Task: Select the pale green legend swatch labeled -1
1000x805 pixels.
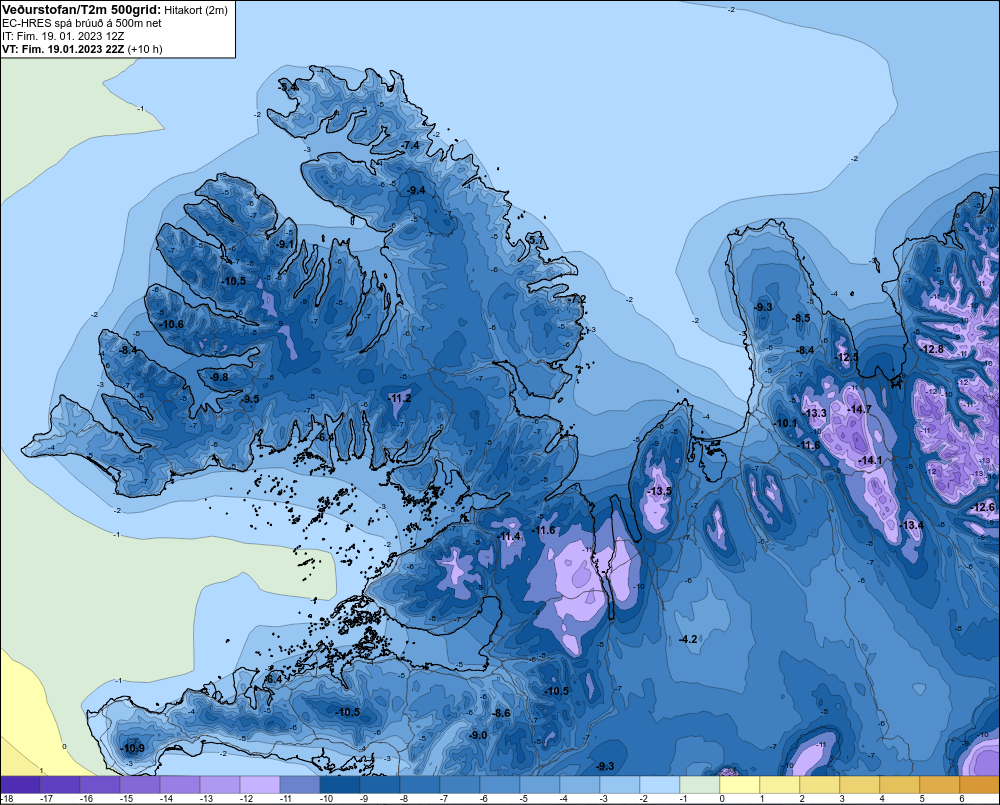Action: click(699, 785)
